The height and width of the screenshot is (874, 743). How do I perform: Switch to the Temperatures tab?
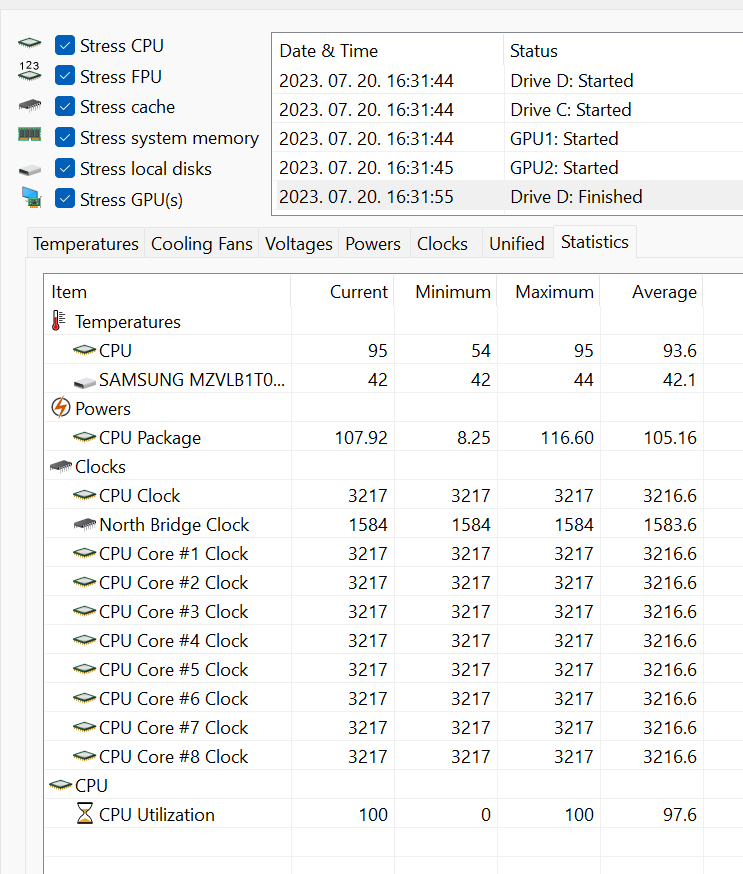pyautogui.click(x=86, y=244)
